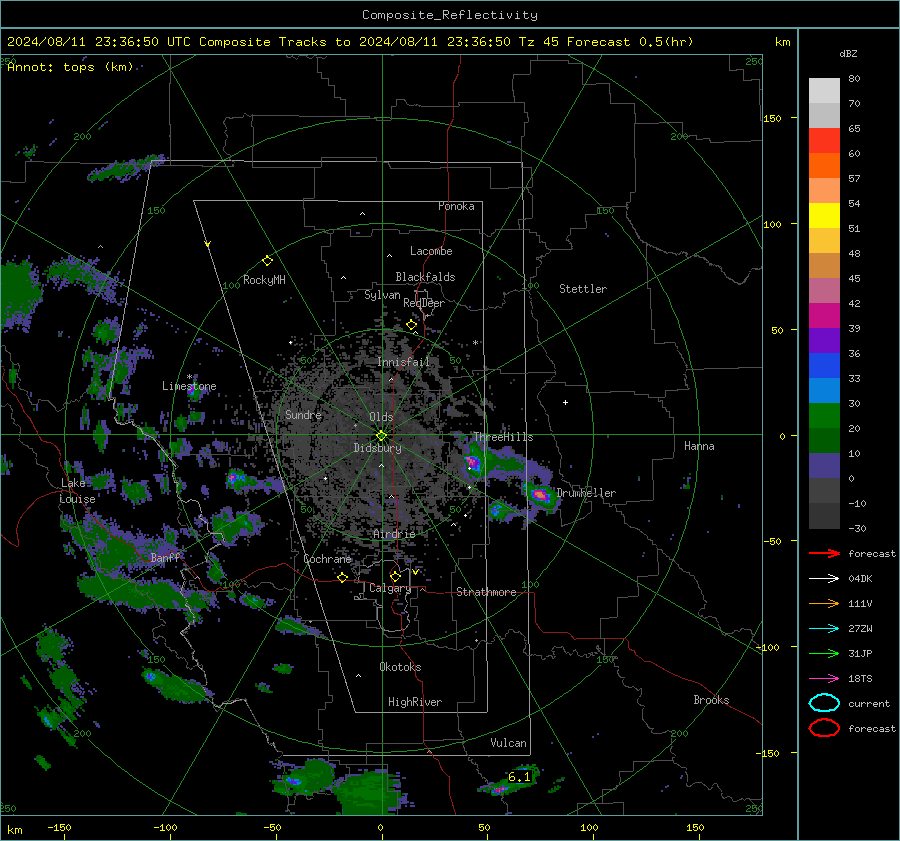The image size is (900, 841).
Task: Select the green 20–30 dBZ color swatch
Action: (824, 416)
